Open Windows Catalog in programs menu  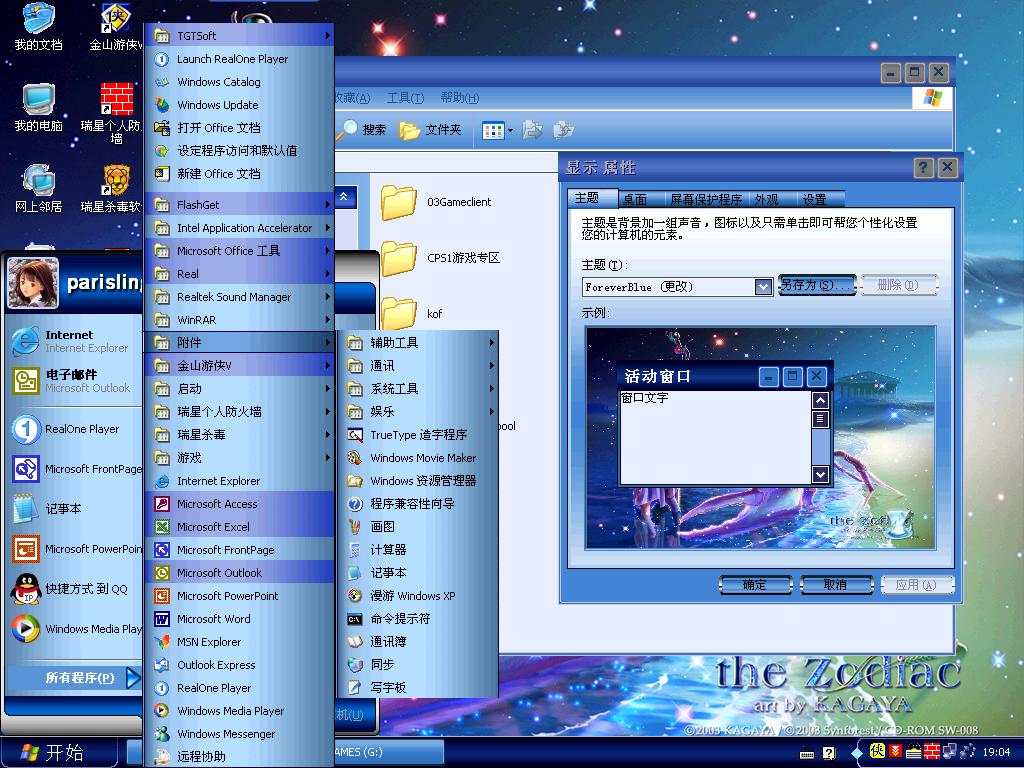[239, 82]
